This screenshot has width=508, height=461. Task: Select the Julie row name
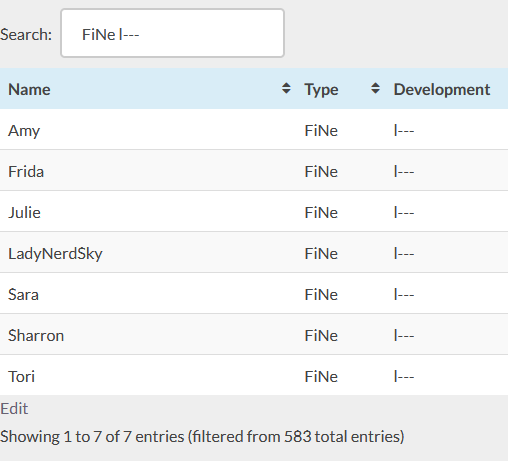pos(24,212)
